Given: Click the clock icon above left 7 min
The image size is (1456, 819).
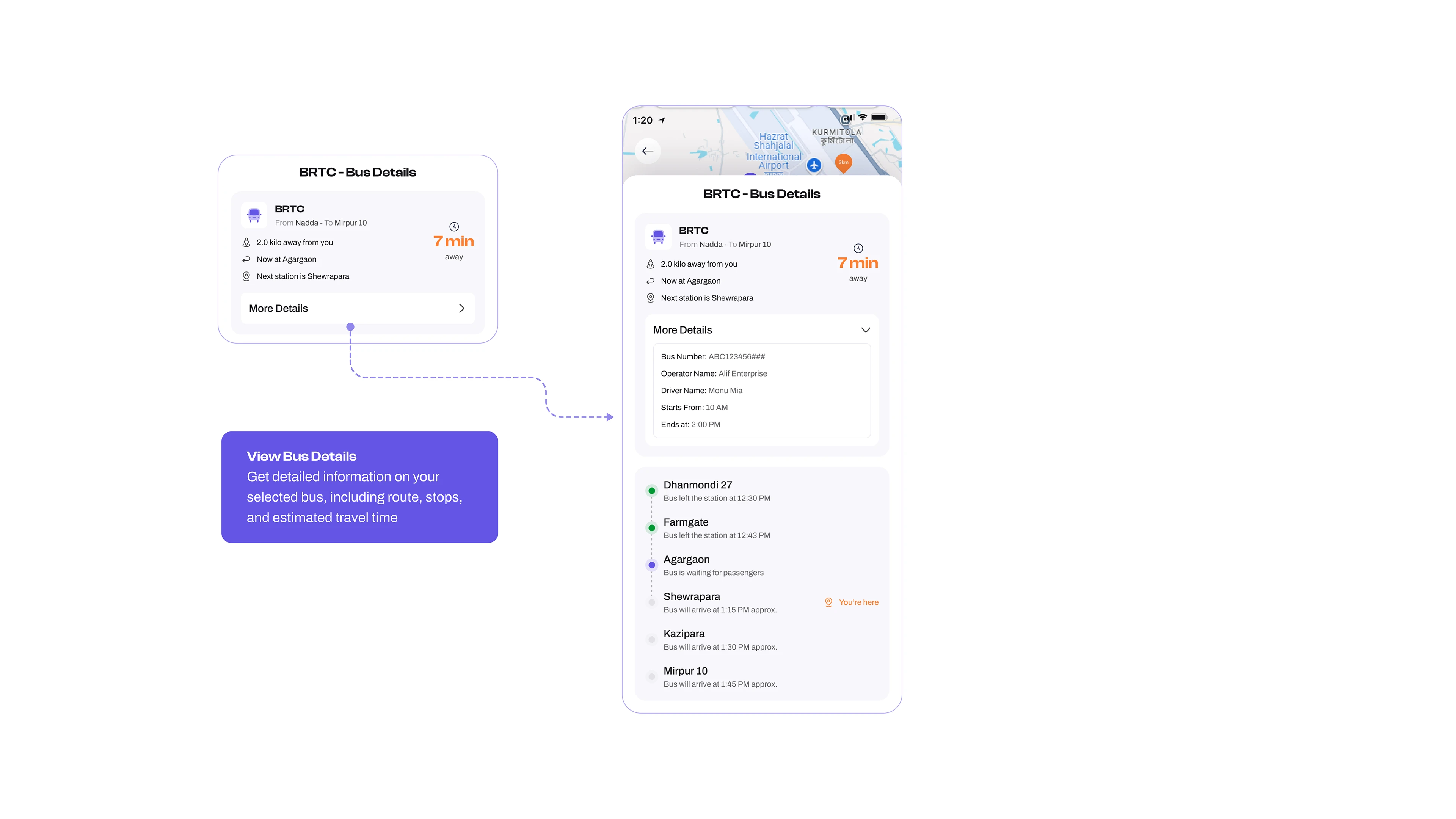Looking at the screenshot, I should coord(454,227).
